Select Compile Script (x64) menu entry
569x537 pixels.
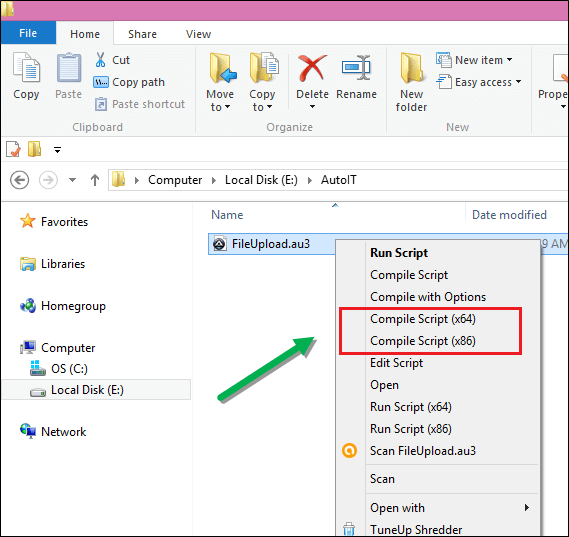423,319
